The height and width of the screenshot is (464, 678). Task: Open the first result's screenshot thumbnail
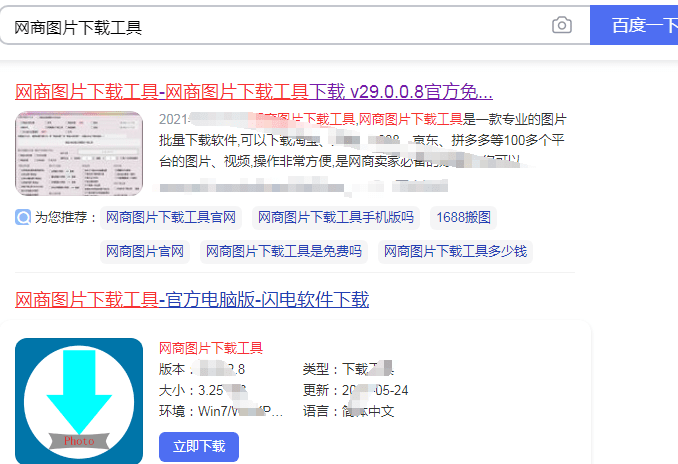pos(79,152)
